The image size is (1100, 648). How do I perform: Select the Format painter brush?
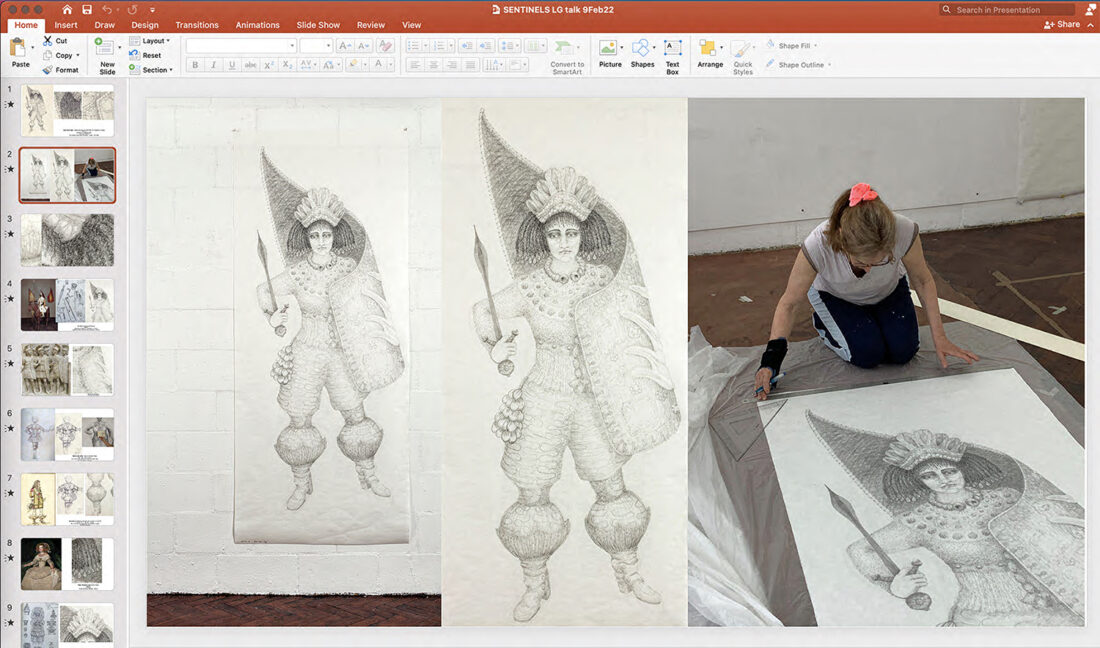48,70
